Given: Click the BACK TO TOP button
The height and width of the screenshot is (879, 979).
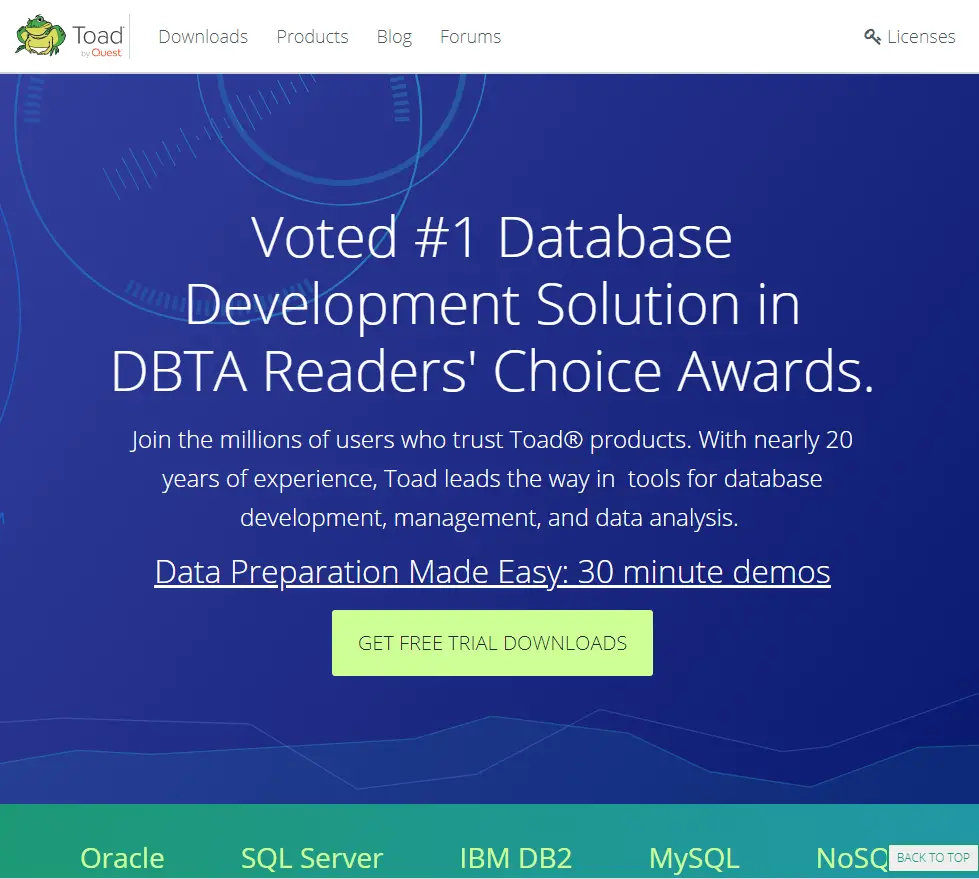Looking at the screenshot, I should click(933, 858).
